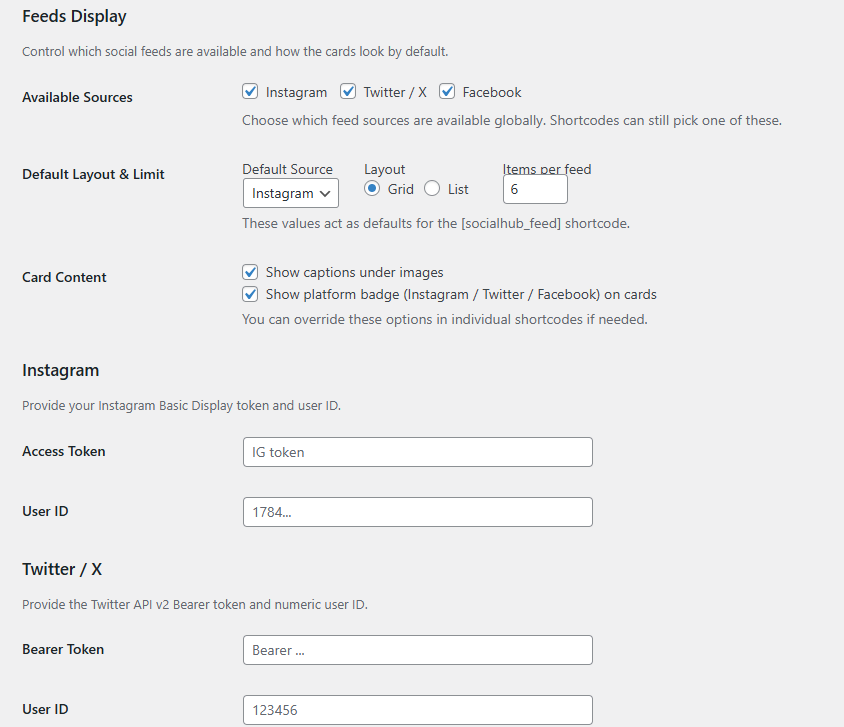844x727 pixels.
Task: Click the Items per feed text label
Action: click(x=547, y=170)
